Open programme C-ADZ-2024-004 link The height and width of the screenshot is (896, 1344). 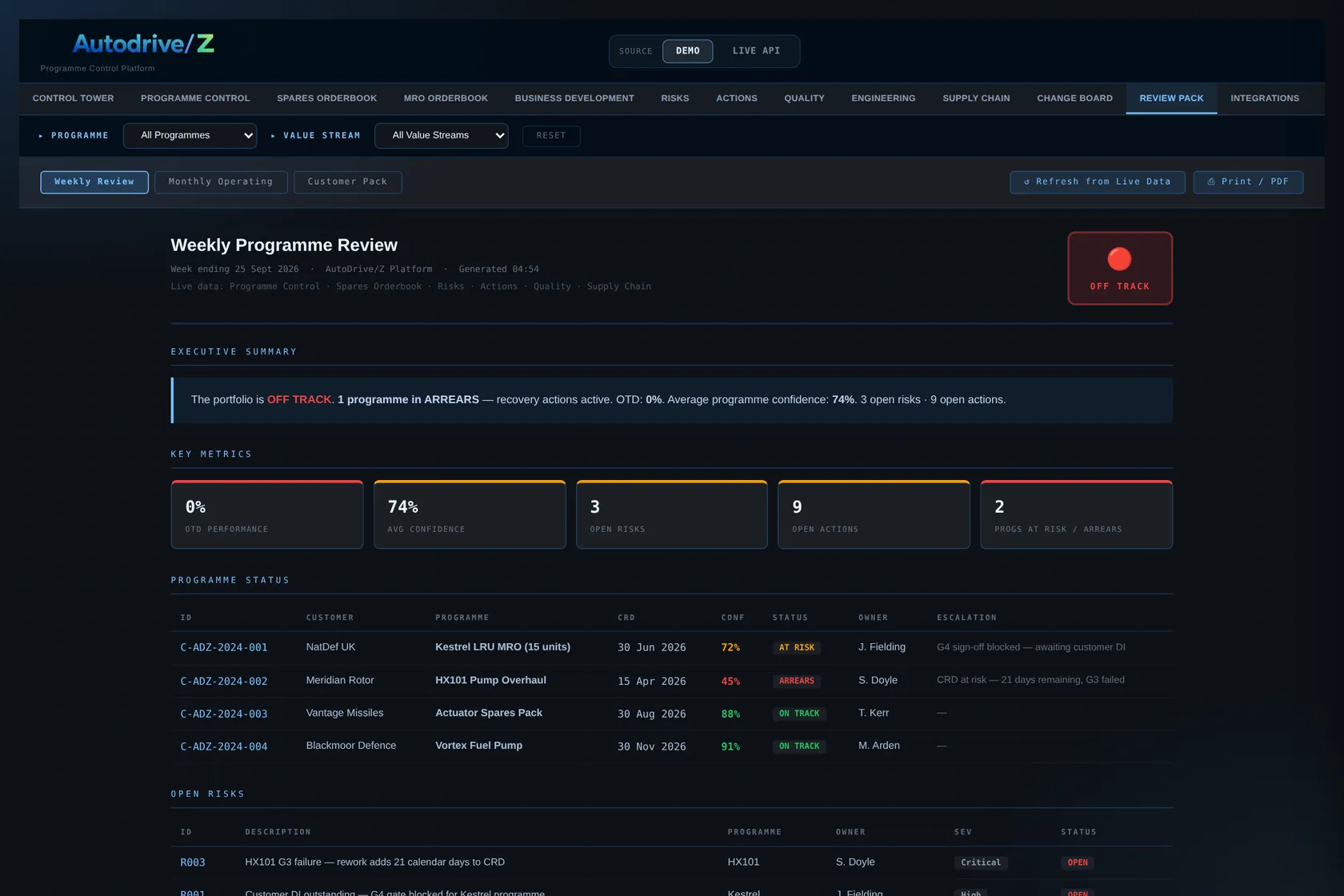[224, 746]
